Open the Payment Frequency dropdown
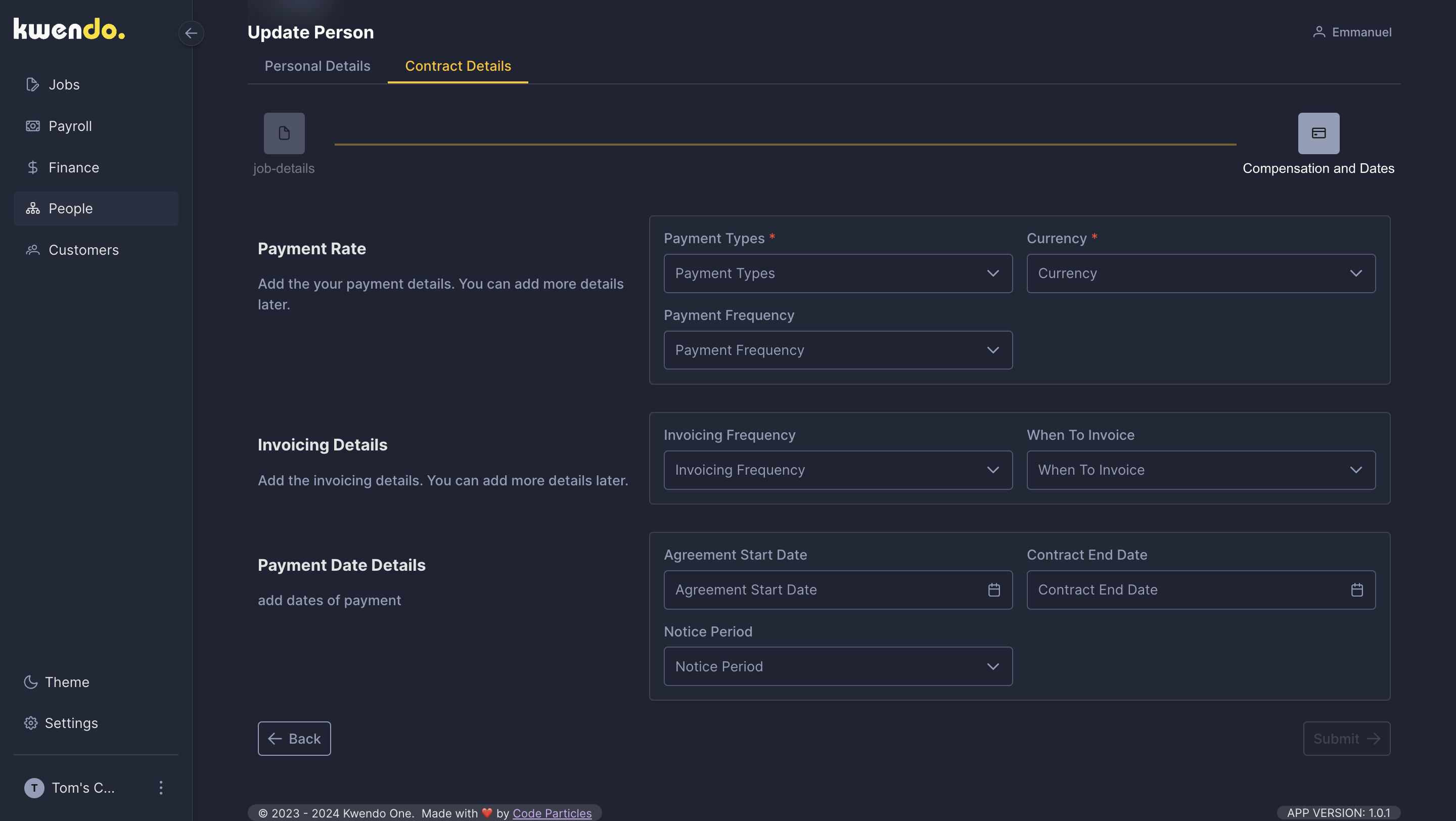The width and height of the screenshot is (1456, 821). pos(838,350)
